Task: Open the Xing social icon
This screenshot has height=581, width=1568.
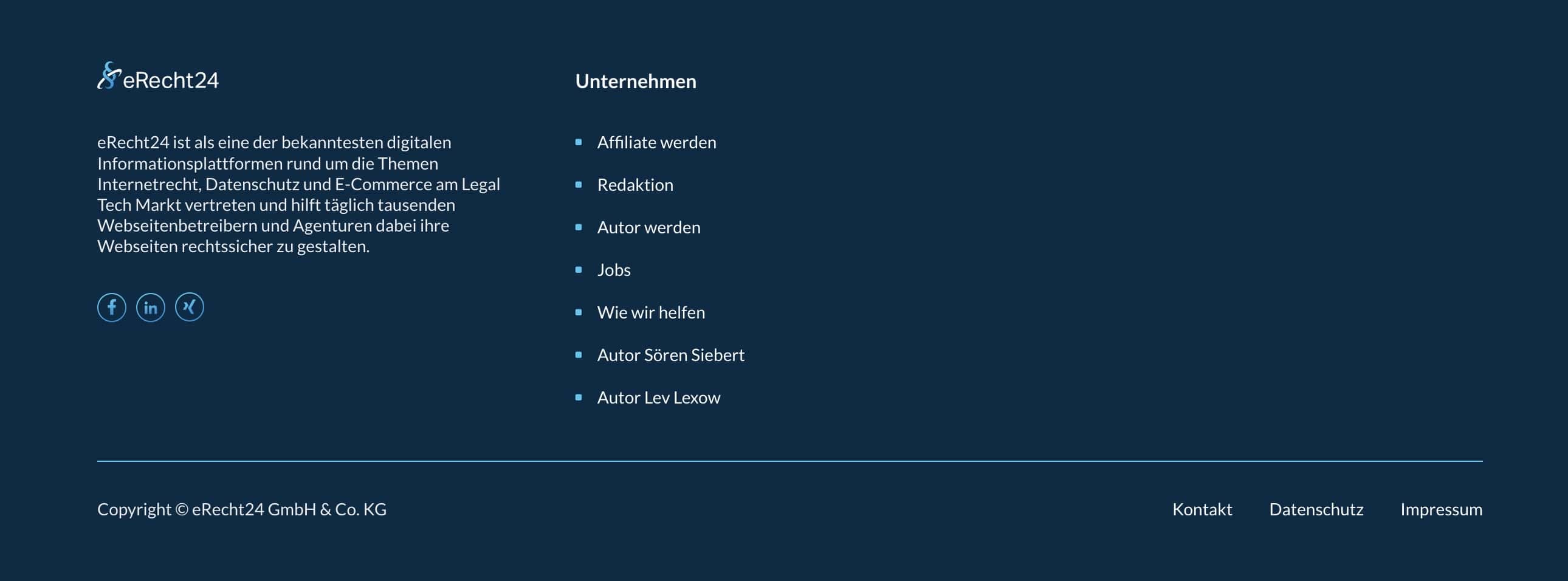Action: 189,308
